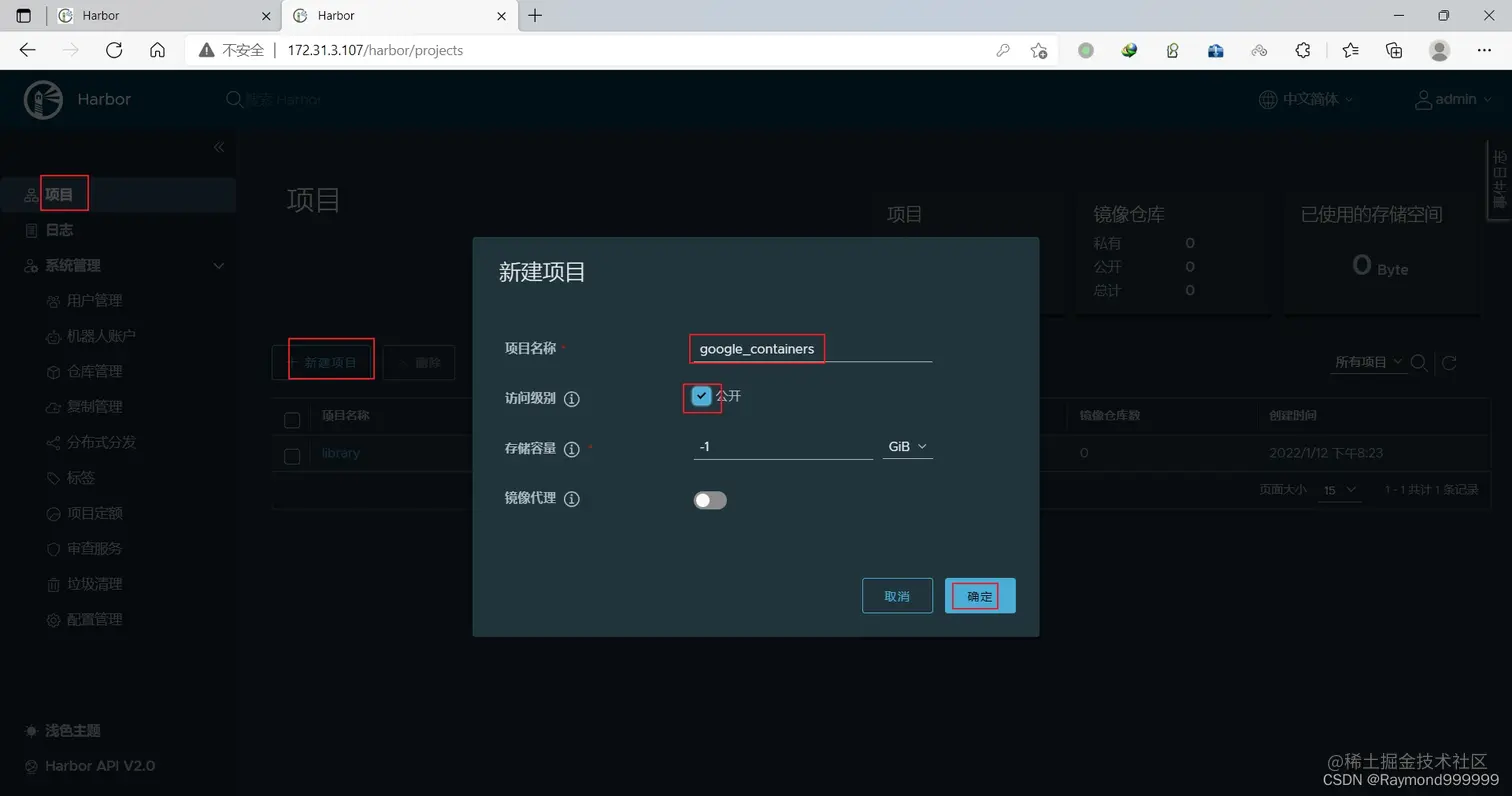Switch to the second Harbor browser tab
This screenshot has height=796, width=1512.
click(x=333, y=15)
